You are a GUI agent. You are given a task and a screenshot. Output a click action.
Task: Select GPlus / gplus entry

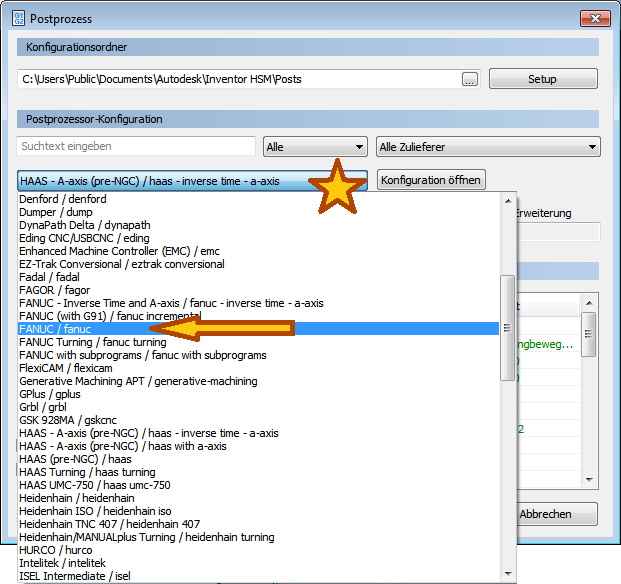coord(258,394)
